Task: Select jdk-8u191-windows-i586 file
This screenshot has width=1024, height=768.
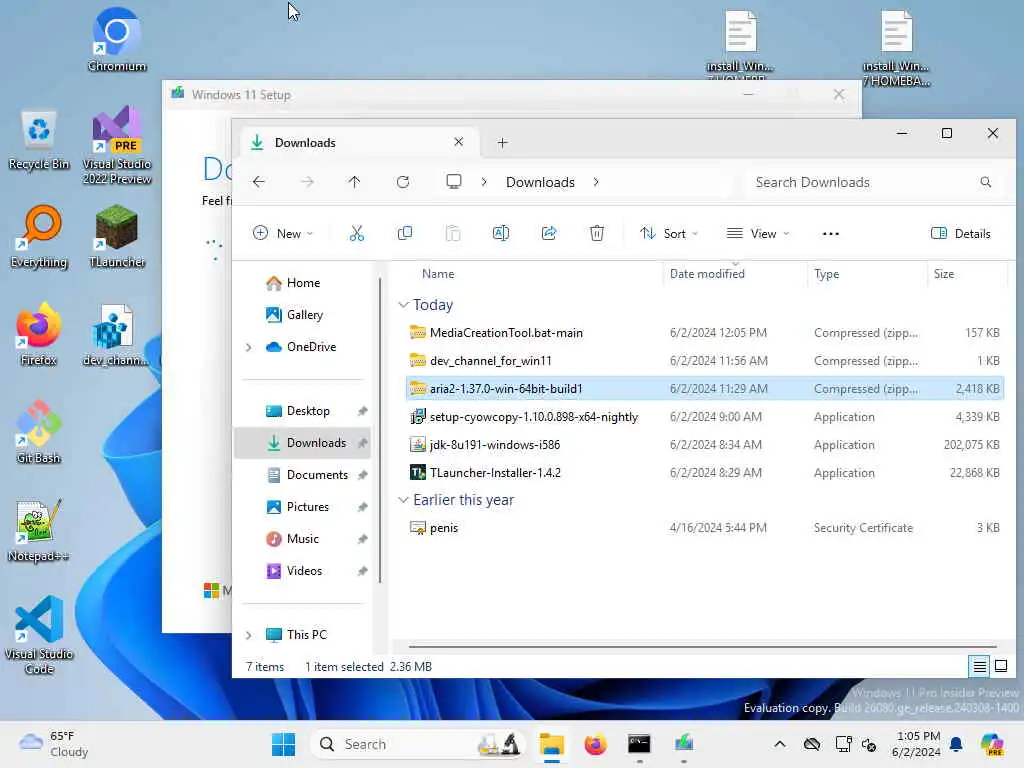Action: (x=705, y=445)
